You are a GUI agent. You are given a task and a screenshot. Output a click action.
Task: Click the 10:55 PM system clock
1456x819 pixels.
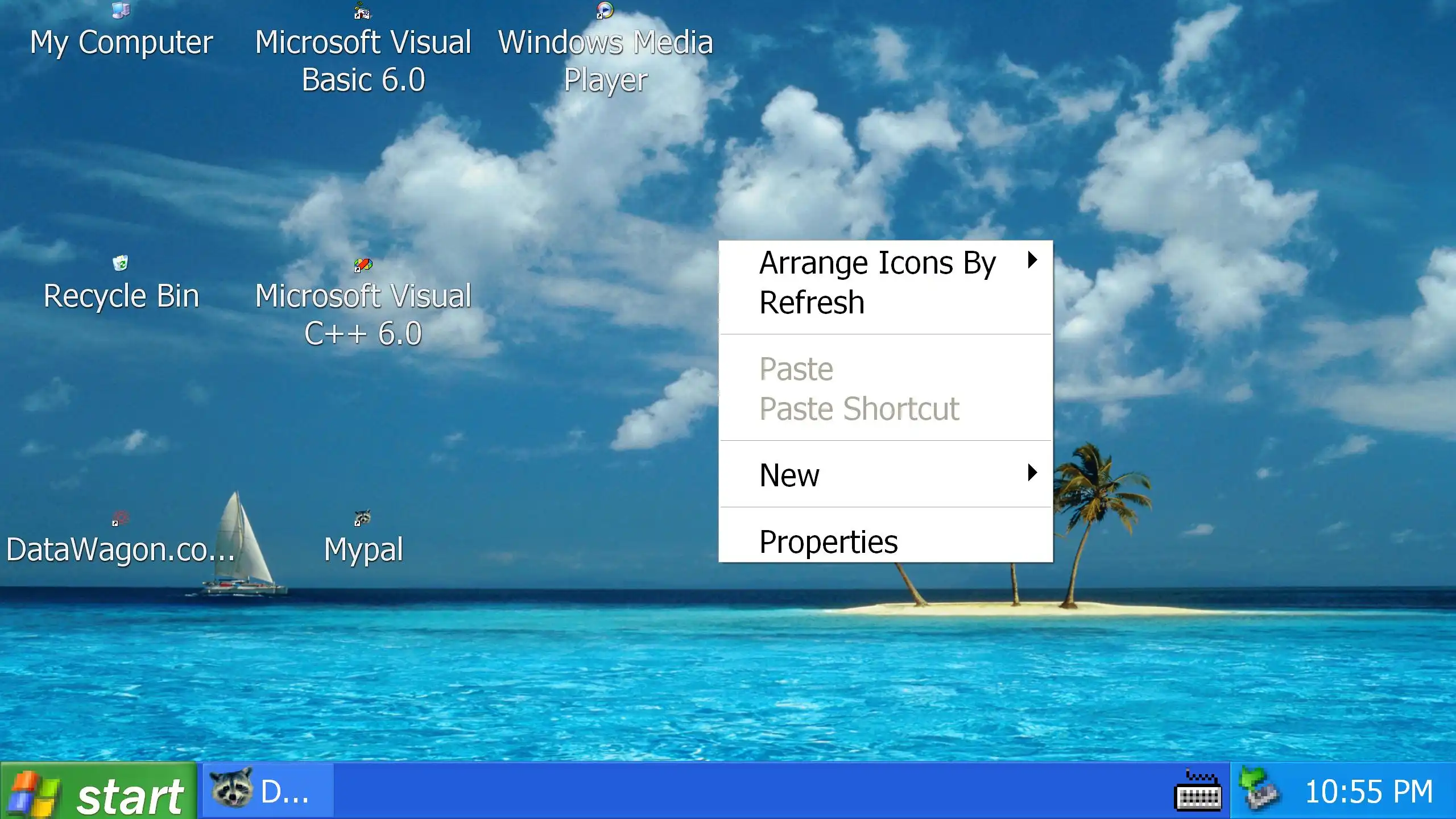1368,792
